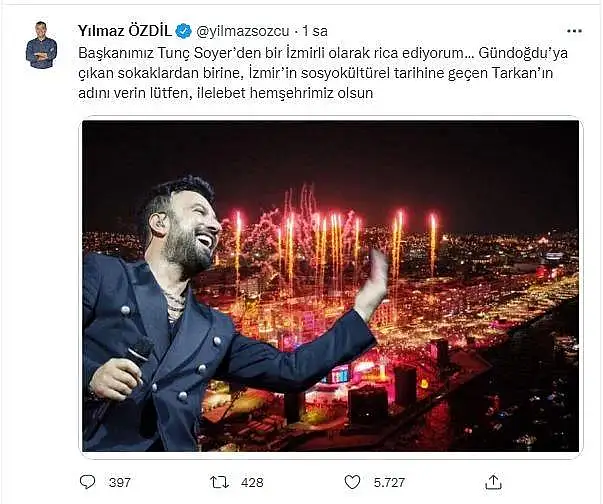Viewport: 603px width, 504px height.
Task: Like the tweet with the heart icon
Action: pyautogui.click(x=352, y=482)
